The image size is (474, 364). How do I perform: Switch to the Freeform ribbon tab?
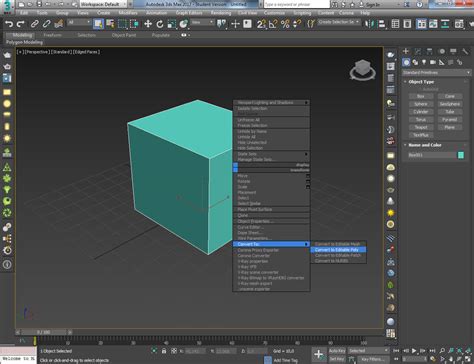tap(52, 35)
